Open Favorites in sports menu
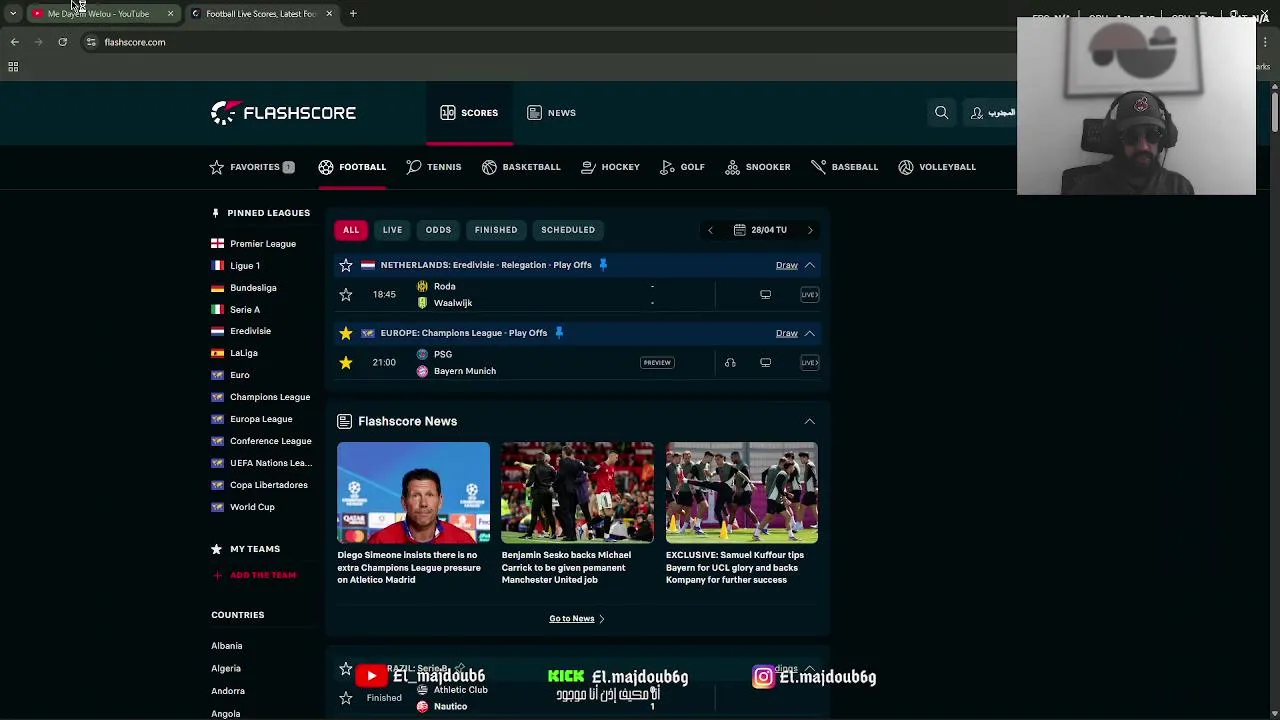1280x720 pixels. coord(252,167)
